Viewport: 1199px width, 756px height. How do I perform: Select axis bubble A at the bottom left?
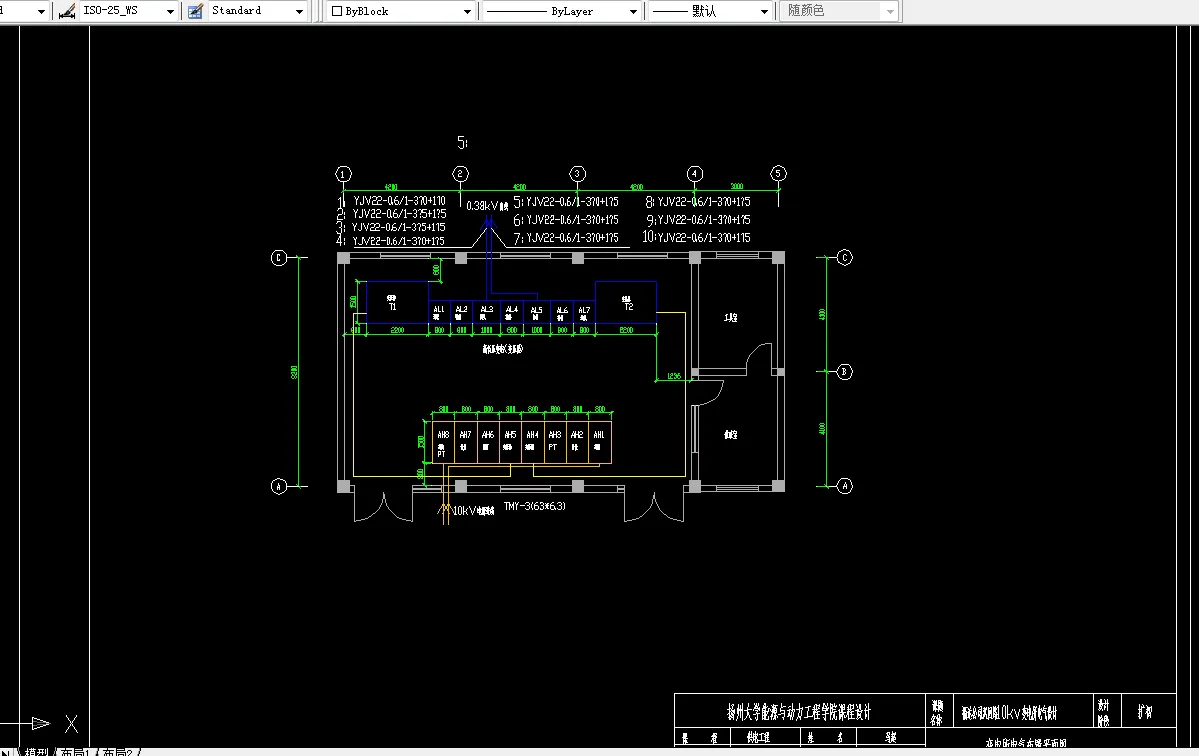pyautogui.click(x=279, y=486)
